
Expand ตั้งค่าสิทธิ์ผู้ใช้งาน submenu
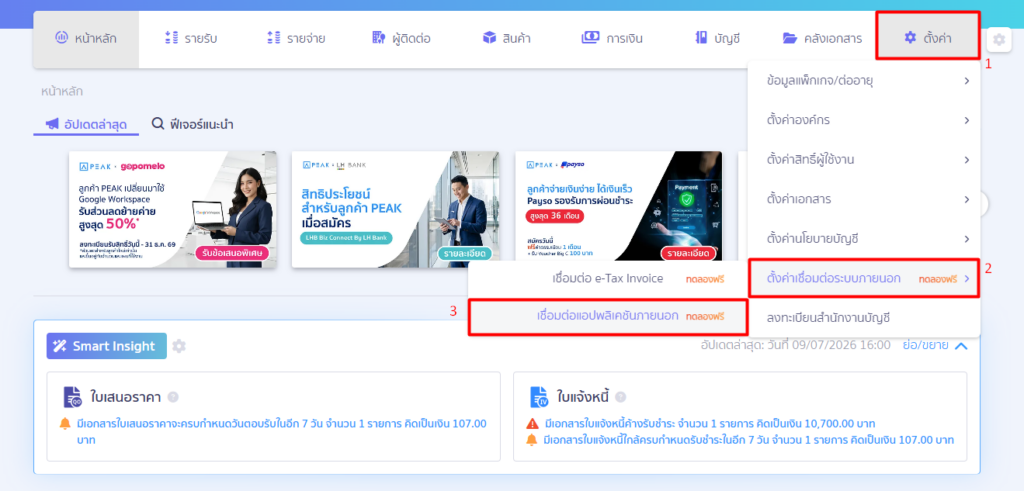pos(863,160)
